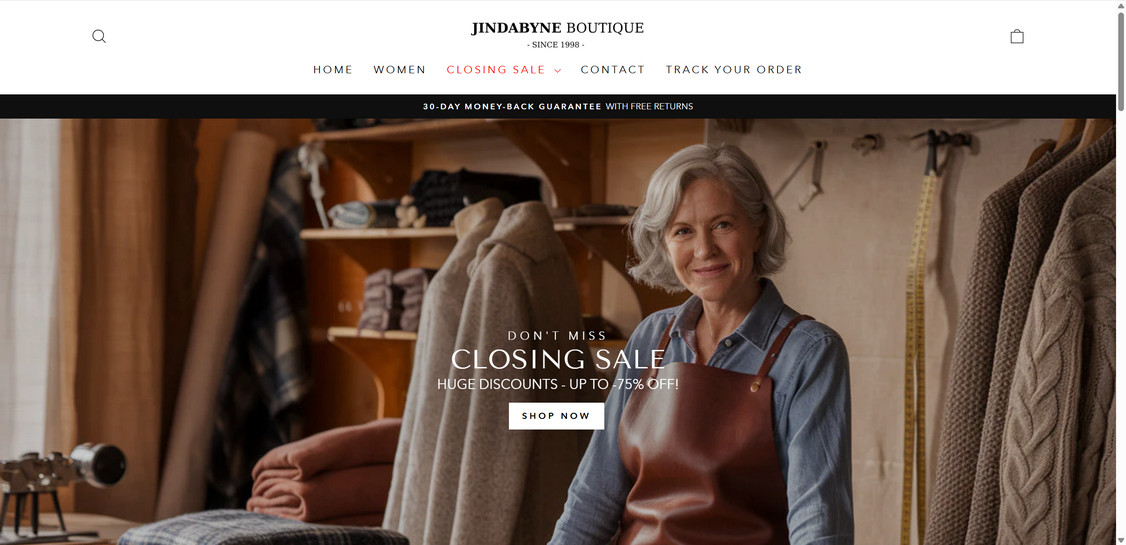
Task: Click the scrollbar down arrow
Action: 1120,539
